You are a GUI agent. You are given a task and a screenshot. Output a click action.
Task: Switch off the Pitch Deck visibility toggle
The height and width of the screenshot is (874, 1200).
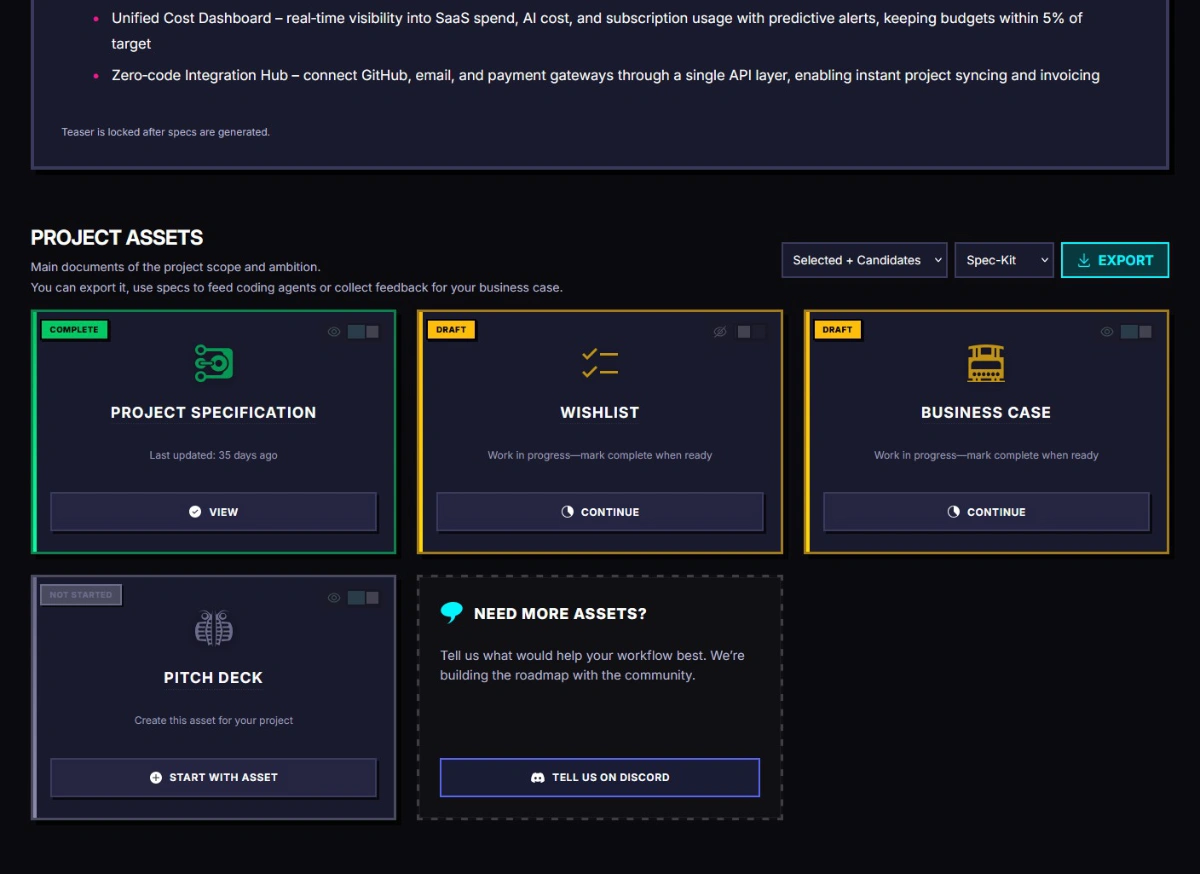[363, 598]
